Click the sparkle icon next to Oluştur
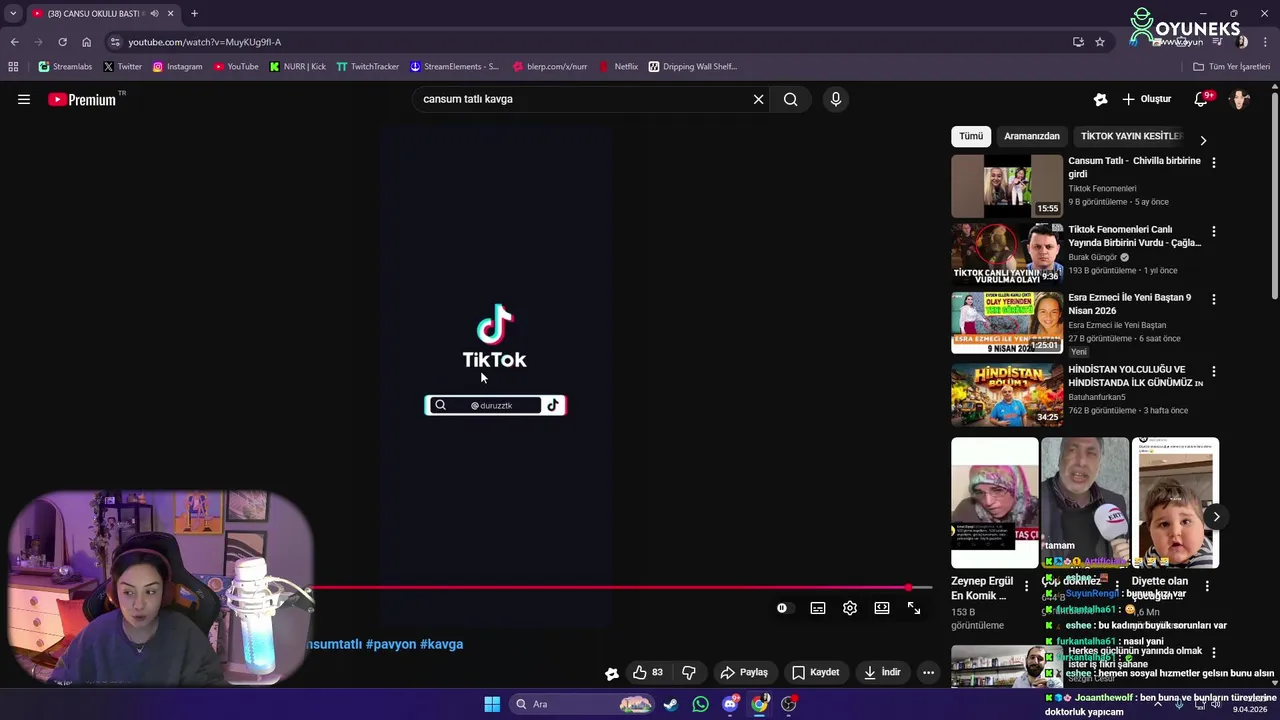This screenshot has height=720, width=1280. pyautogui.click(x=1101, y=99)
